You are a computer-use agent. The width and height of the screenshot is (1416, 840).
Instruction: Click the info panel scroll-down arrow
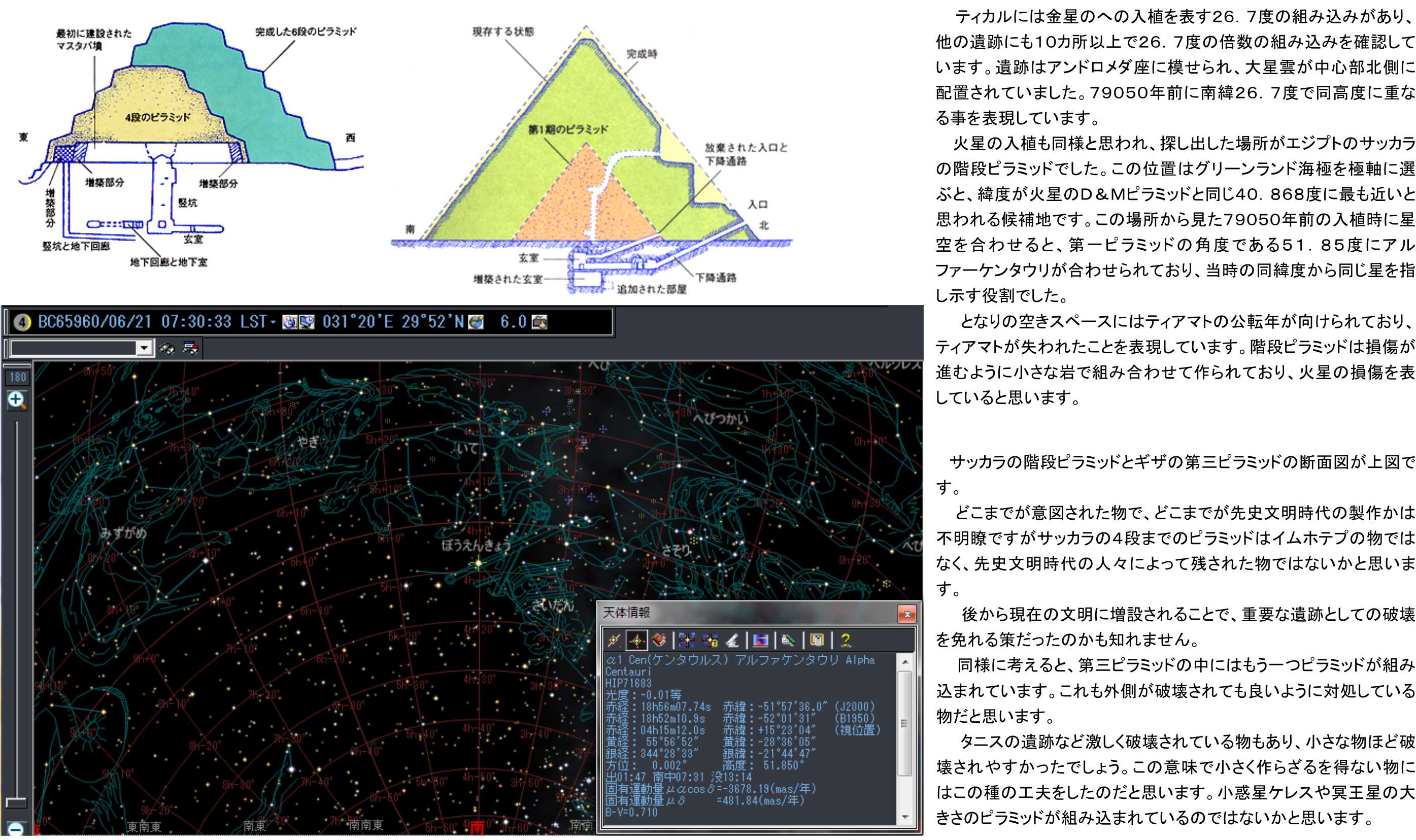tap(905, 817)
